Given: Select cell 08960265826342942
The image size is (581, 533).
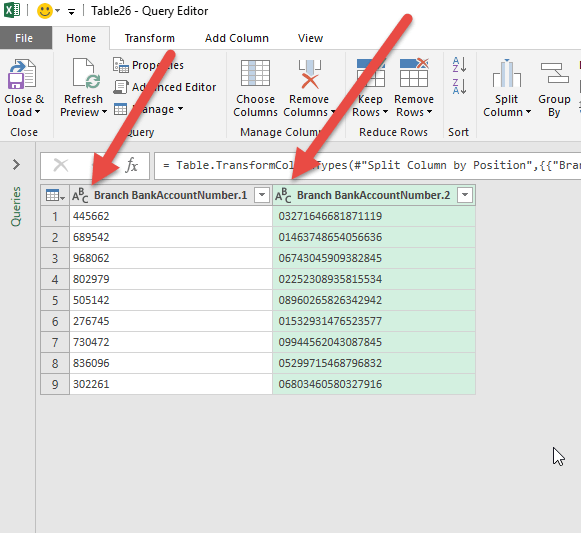Looking at the screenshot, I should click(374, 300).
